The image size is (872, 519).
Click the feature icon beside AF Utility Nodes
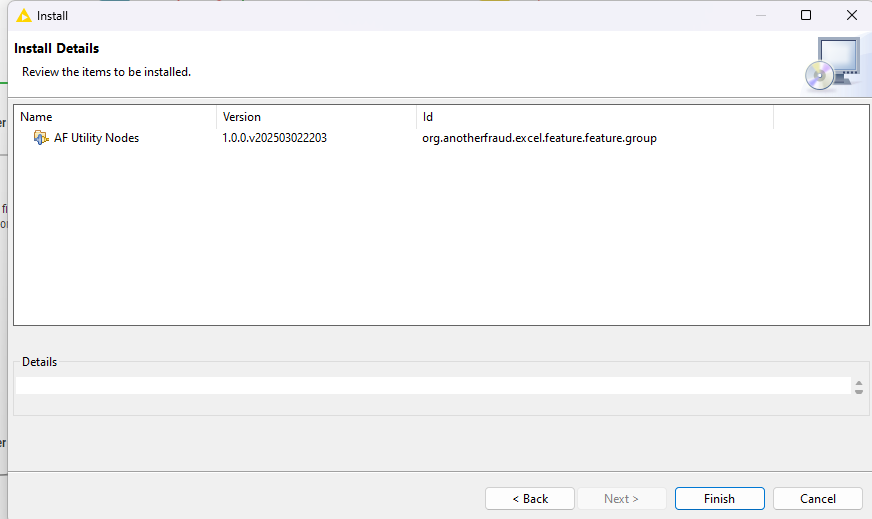[41, 138]
